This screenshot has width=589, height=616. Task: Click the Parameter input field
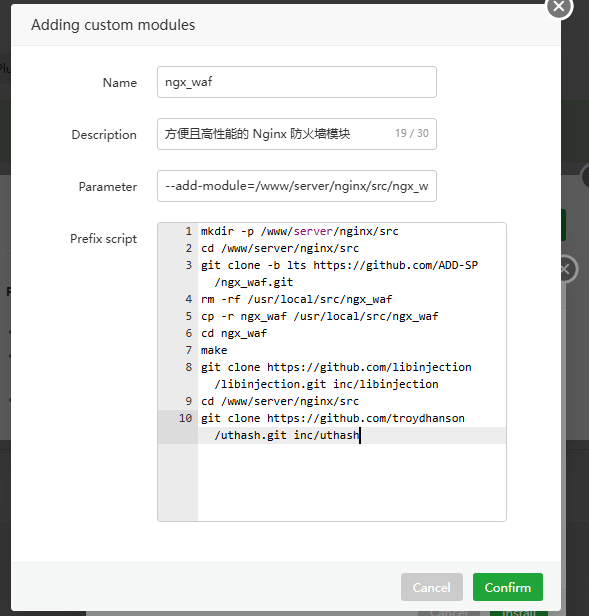pos(297,186)
